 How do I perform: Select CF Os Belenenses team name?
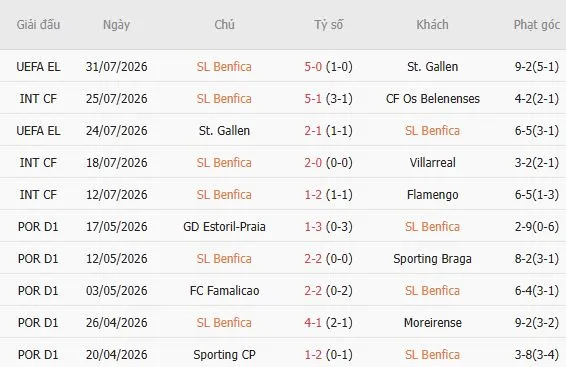click(x=432, y=99)
